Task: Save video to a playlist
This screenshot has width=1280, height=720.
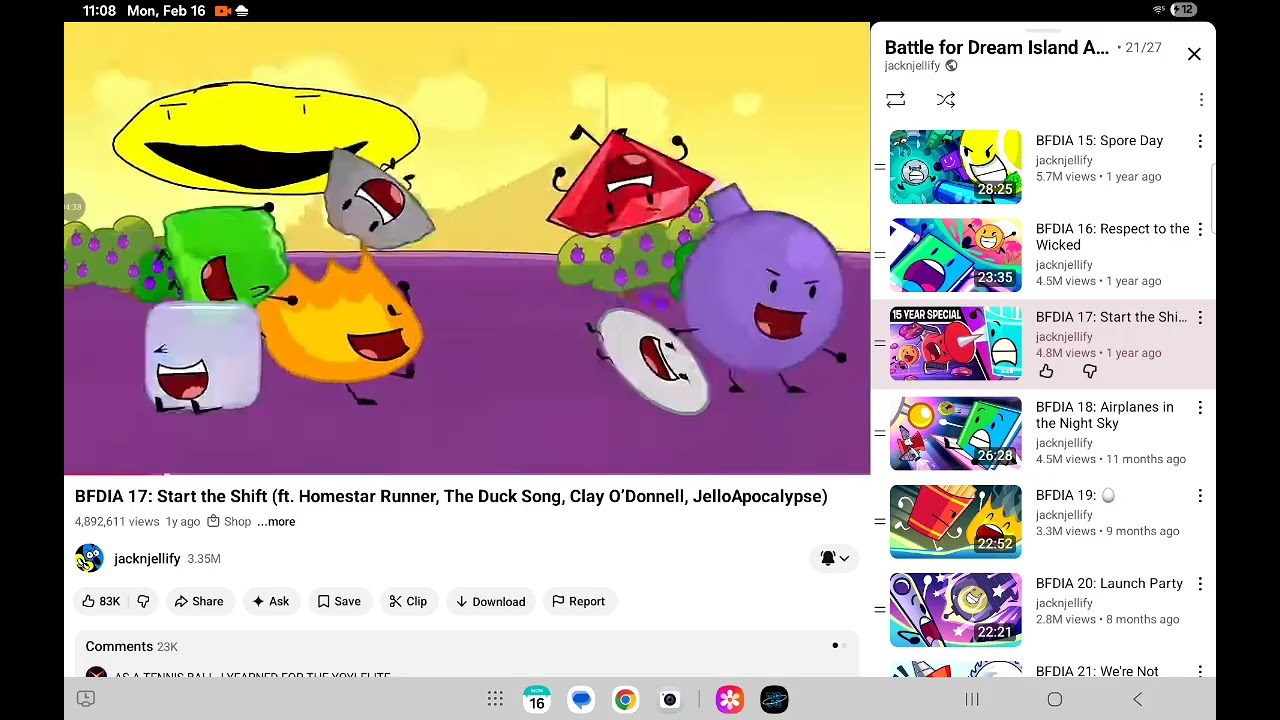Action: [339, 601]
